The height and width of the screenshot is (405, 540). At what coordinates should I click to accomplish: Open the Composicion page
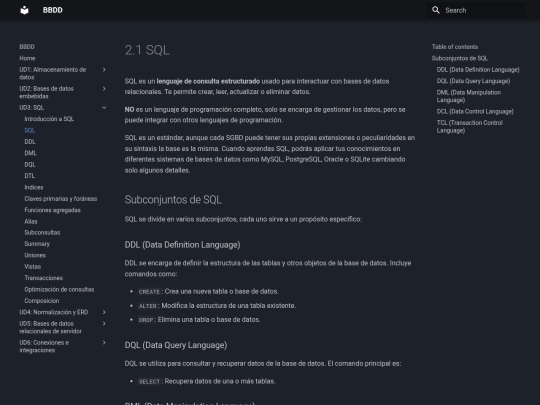(42, 301)
